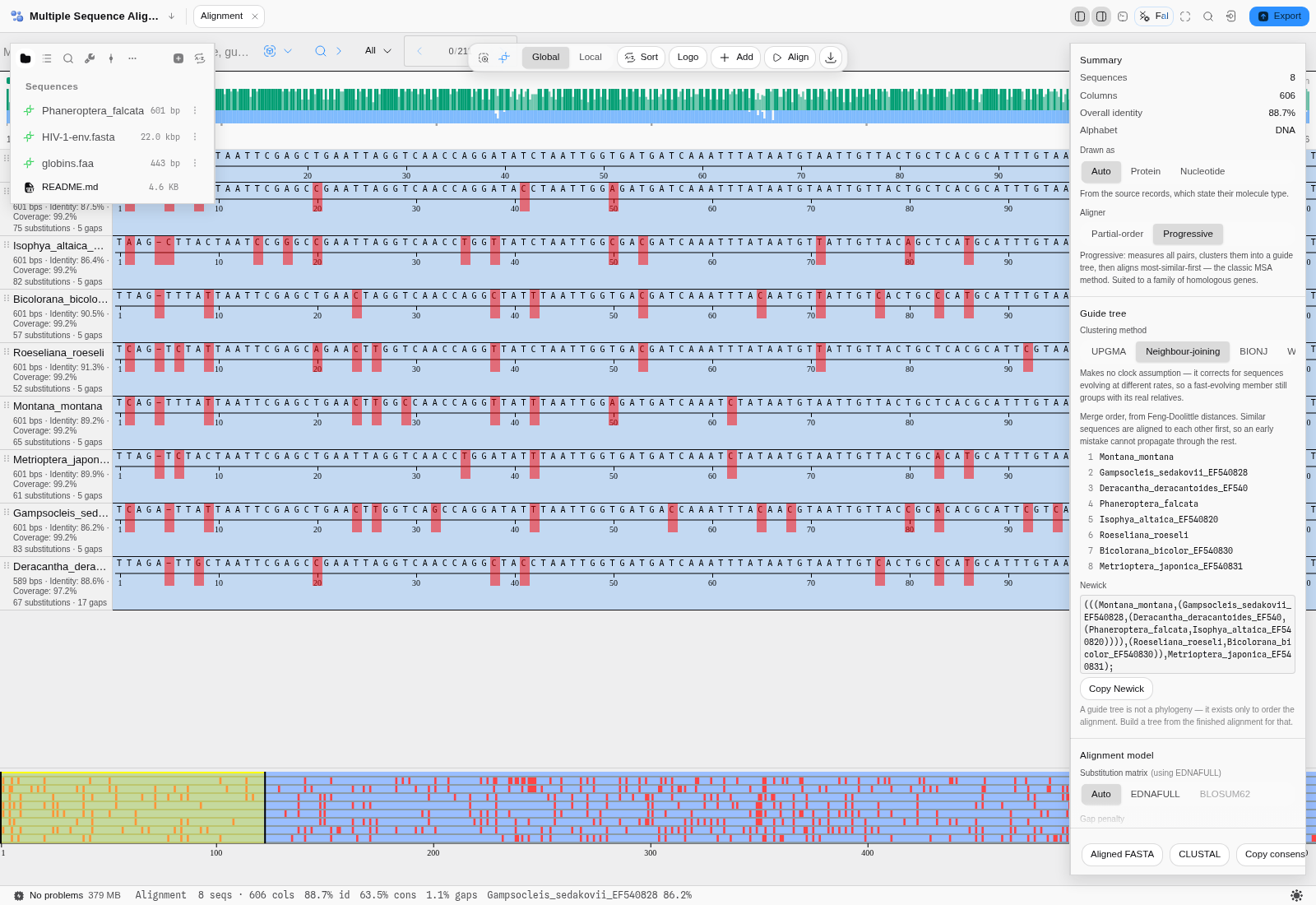Click the sign-in arrow icon beside Export

coord(1231,16)
